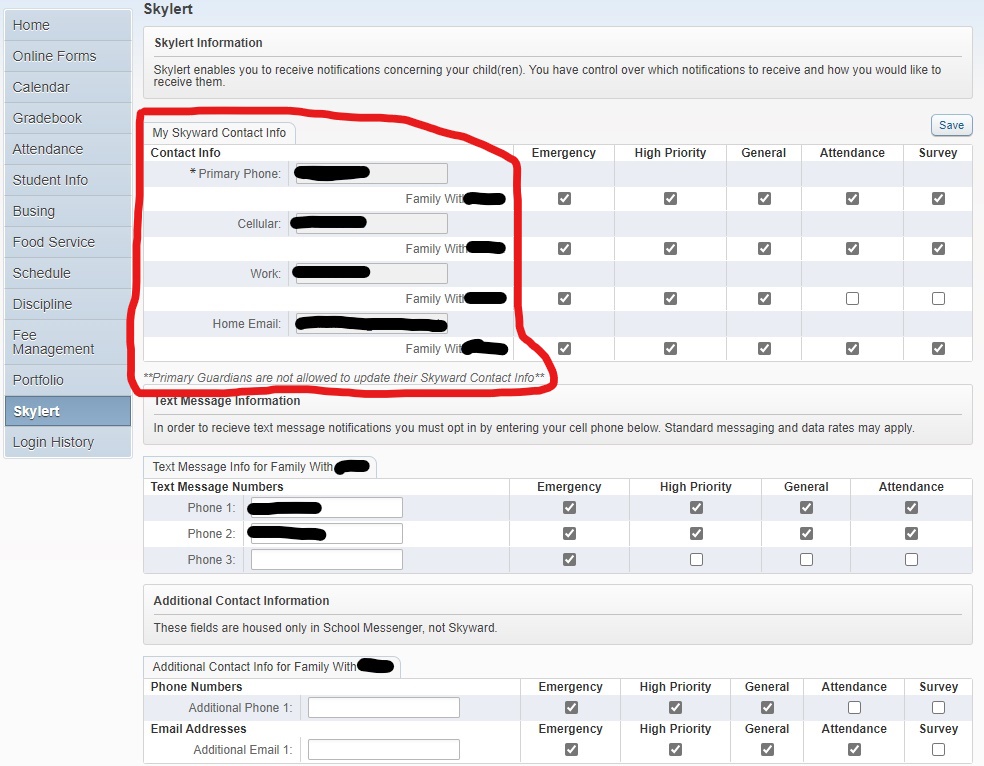Disable Survey for the Home Email contact
984x766 pixels.
click(x=938, y=348)
